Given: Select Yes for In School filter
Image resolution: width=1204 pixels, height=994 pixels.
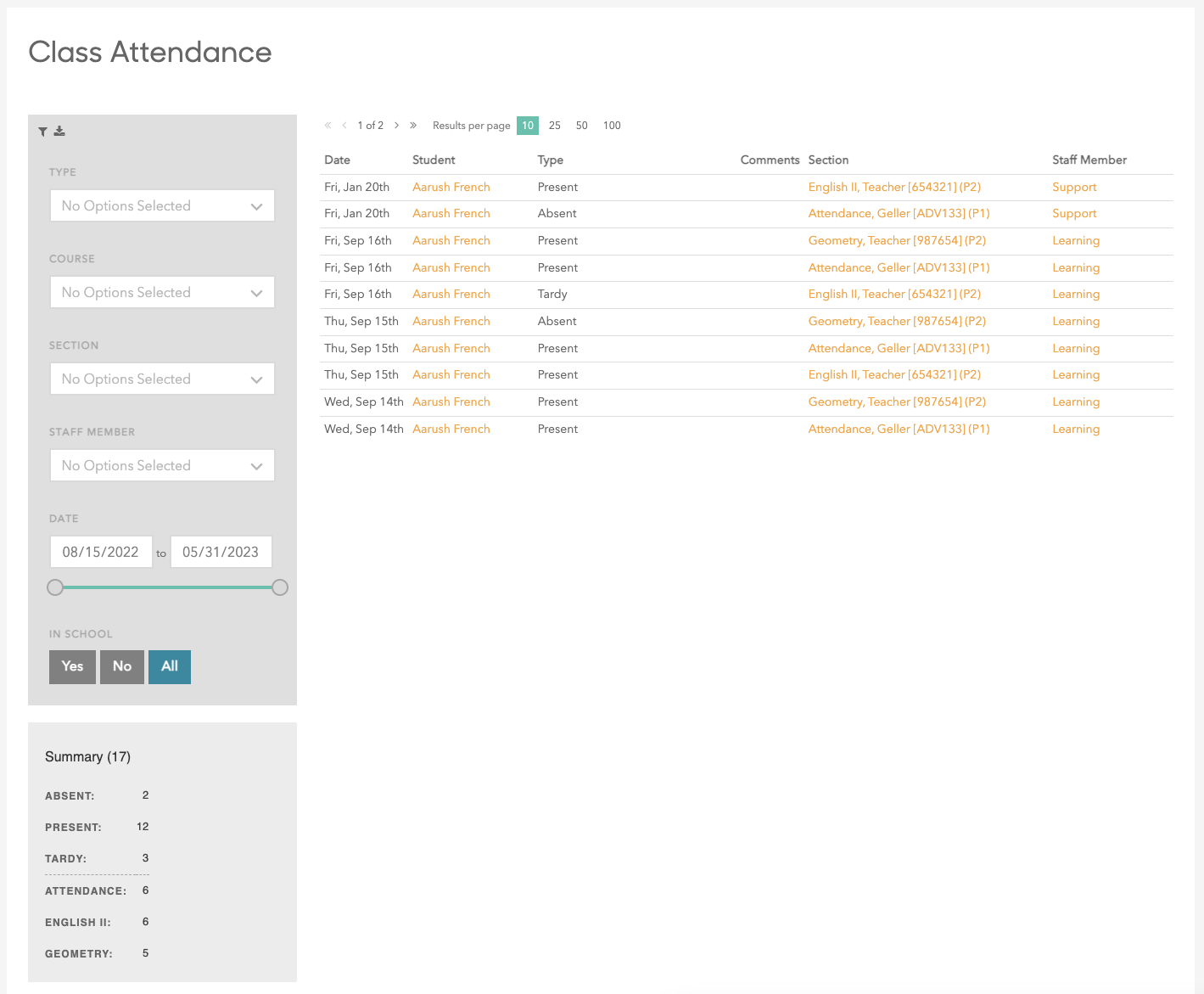Looking at the screenshot, I should [72, 666].
